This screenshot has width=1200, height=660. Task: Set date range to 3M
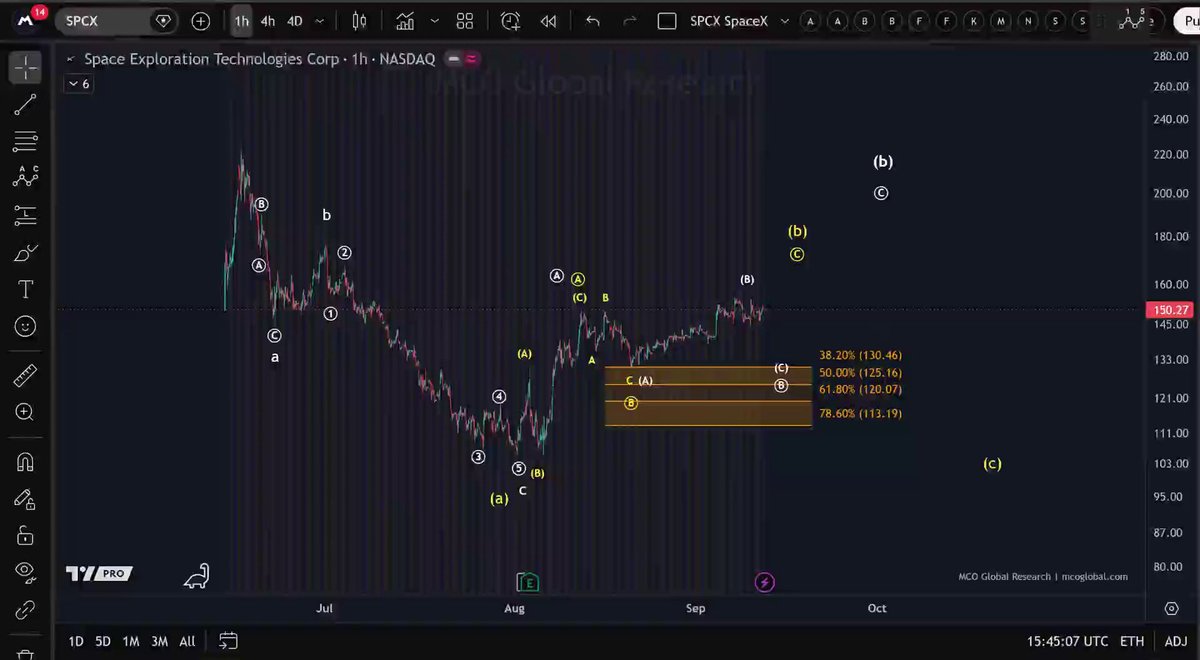tap(159, 641)
